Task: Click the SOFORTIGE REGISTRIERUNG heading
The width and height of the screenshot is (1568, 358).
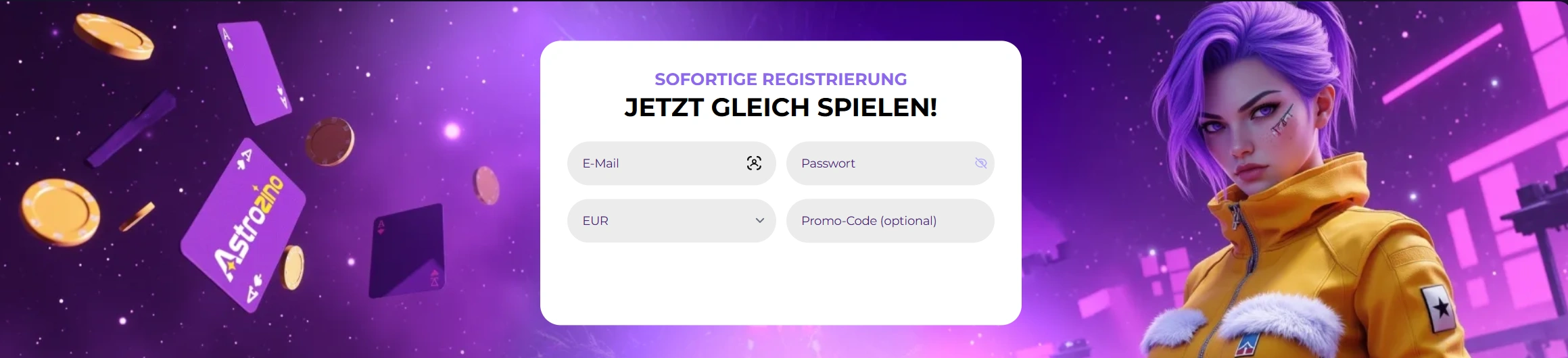Action: point(780,79)
